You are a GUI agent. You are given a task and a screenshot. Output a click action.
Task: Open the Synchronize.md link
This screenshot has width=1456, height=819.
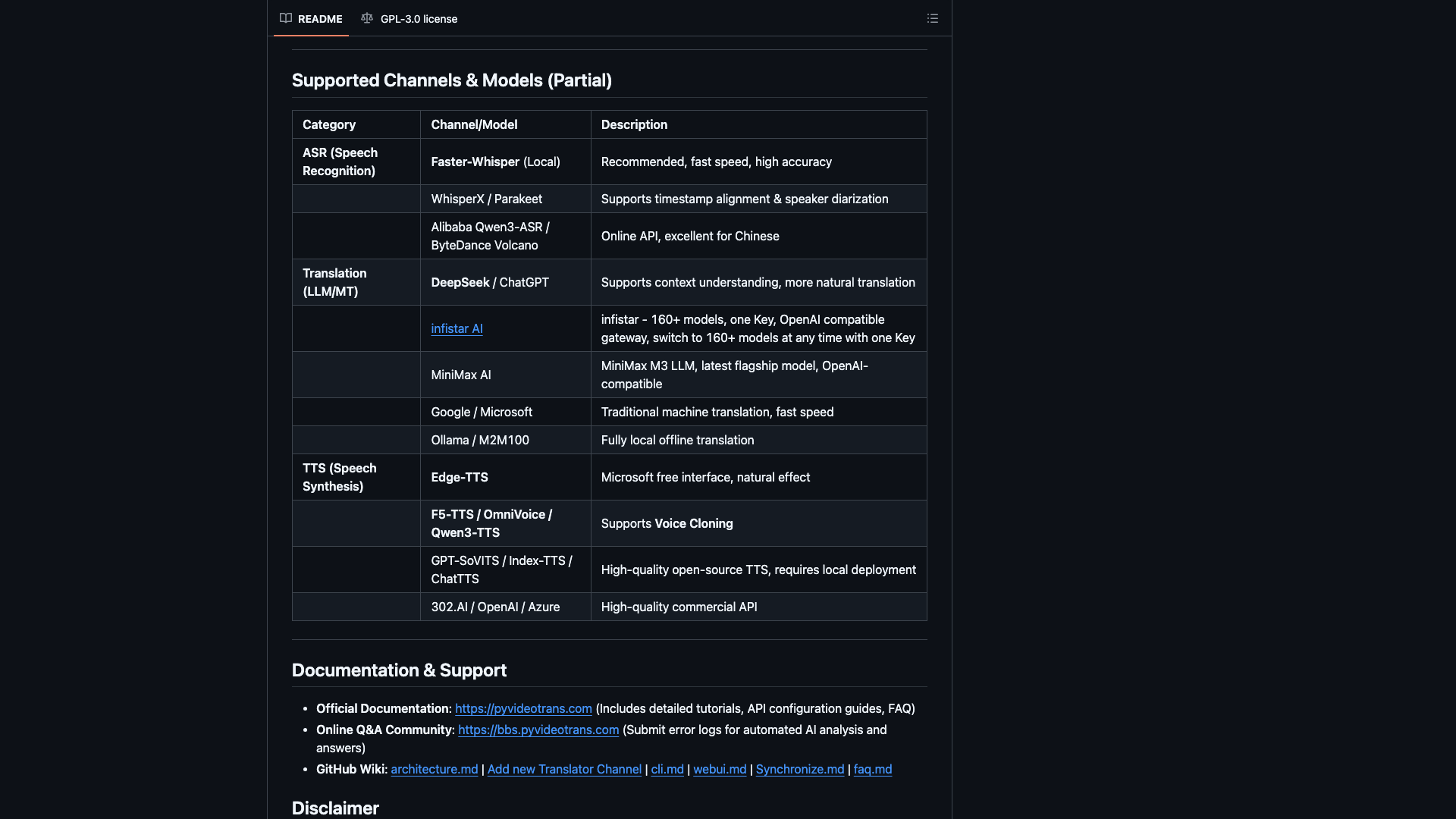click(800, 769)
